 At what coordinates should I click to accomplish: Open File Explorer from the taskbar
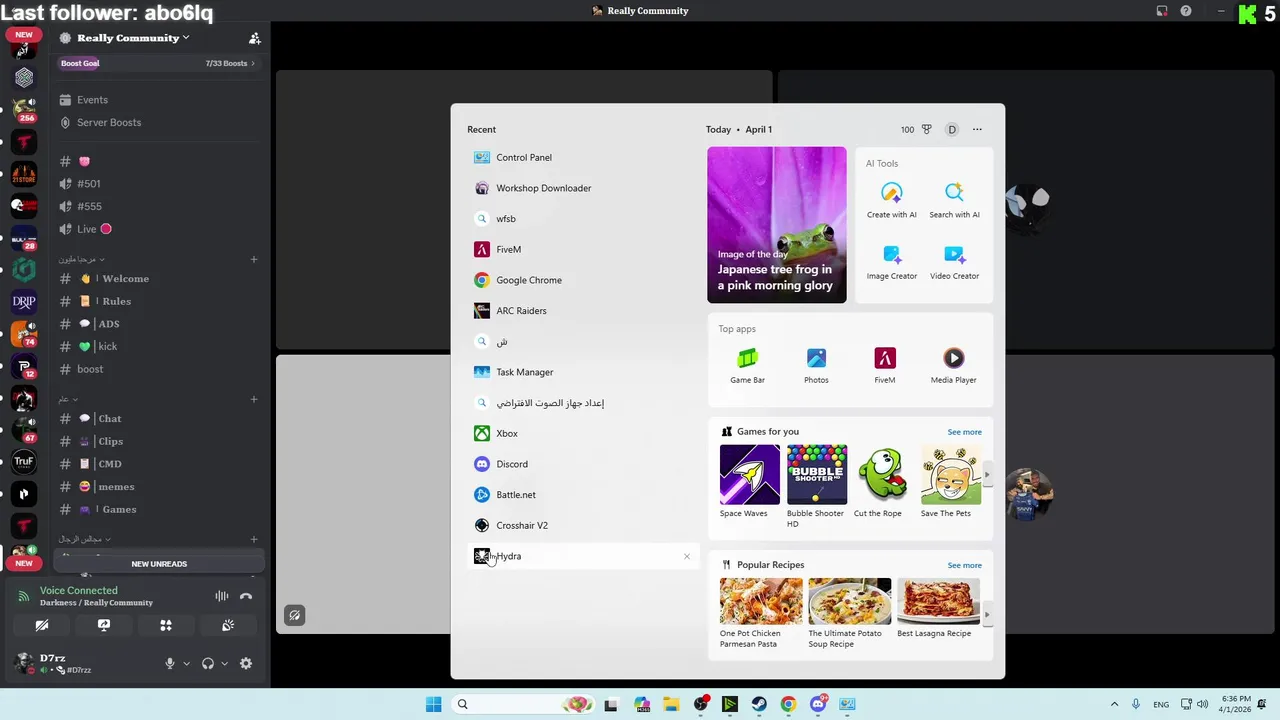tap(671, 704)
